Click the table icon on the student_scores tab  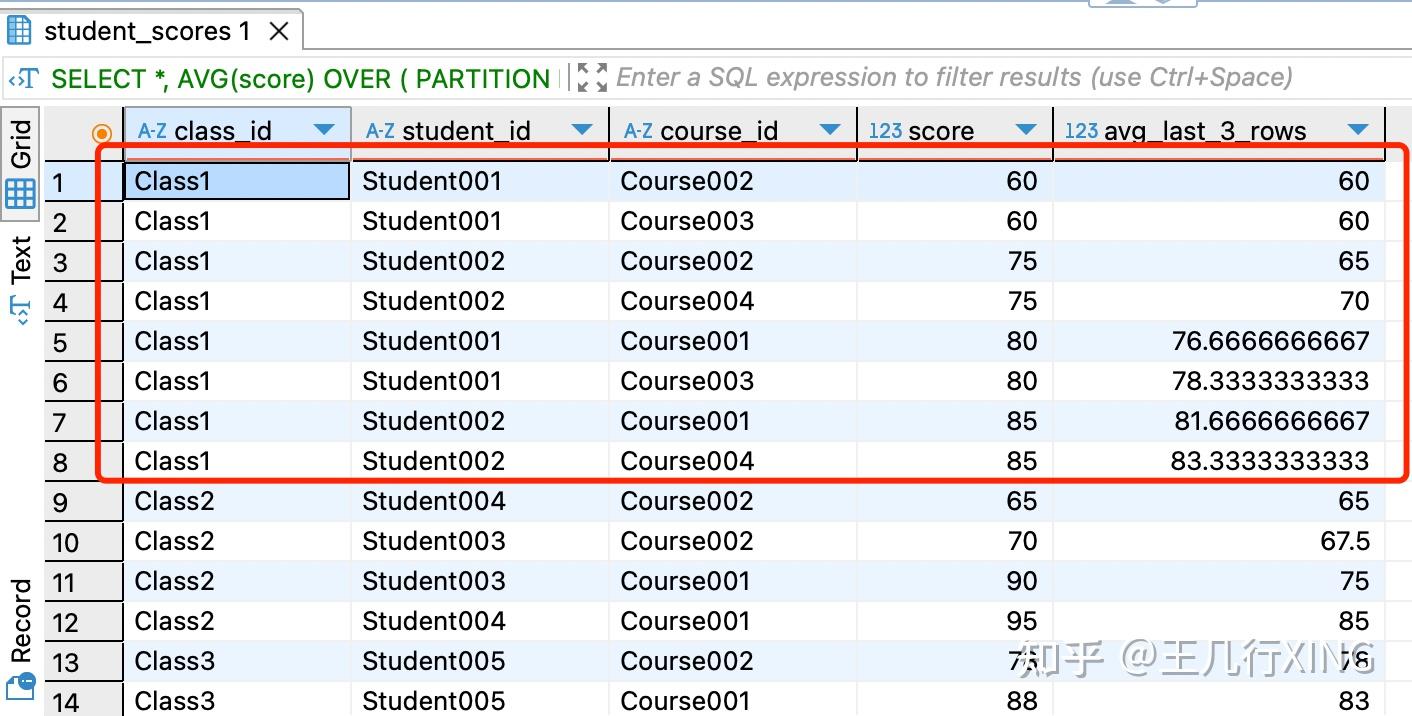tap(18, 29)
